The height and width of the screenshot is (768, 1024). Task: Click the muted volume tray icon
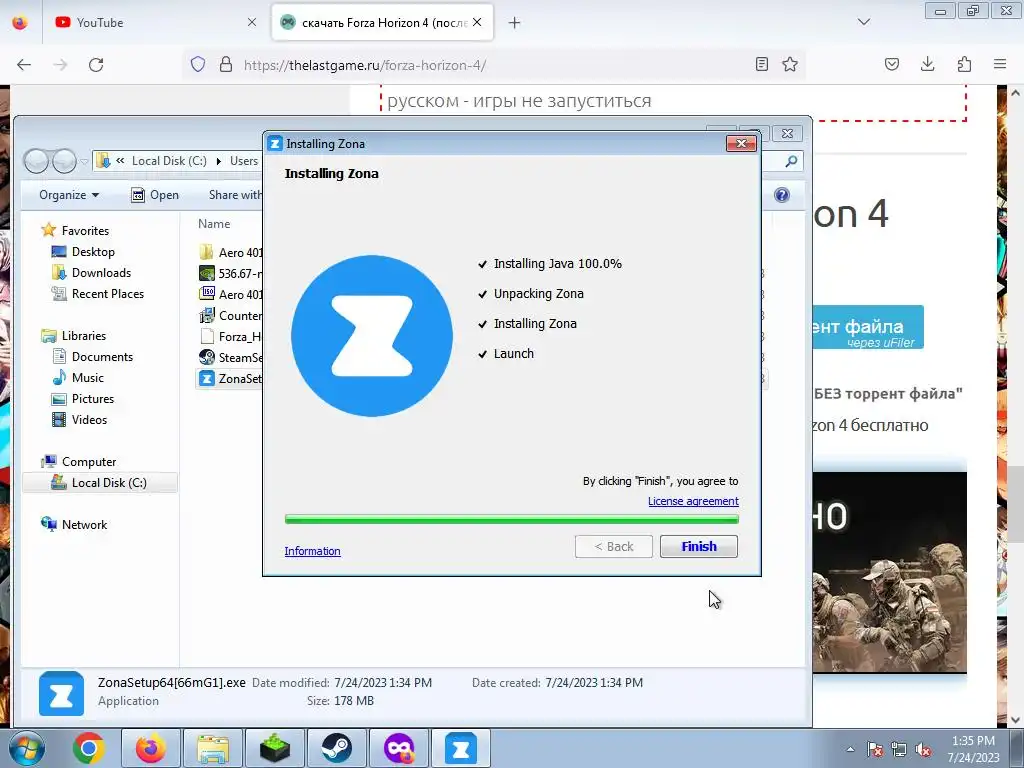[923, 749]
